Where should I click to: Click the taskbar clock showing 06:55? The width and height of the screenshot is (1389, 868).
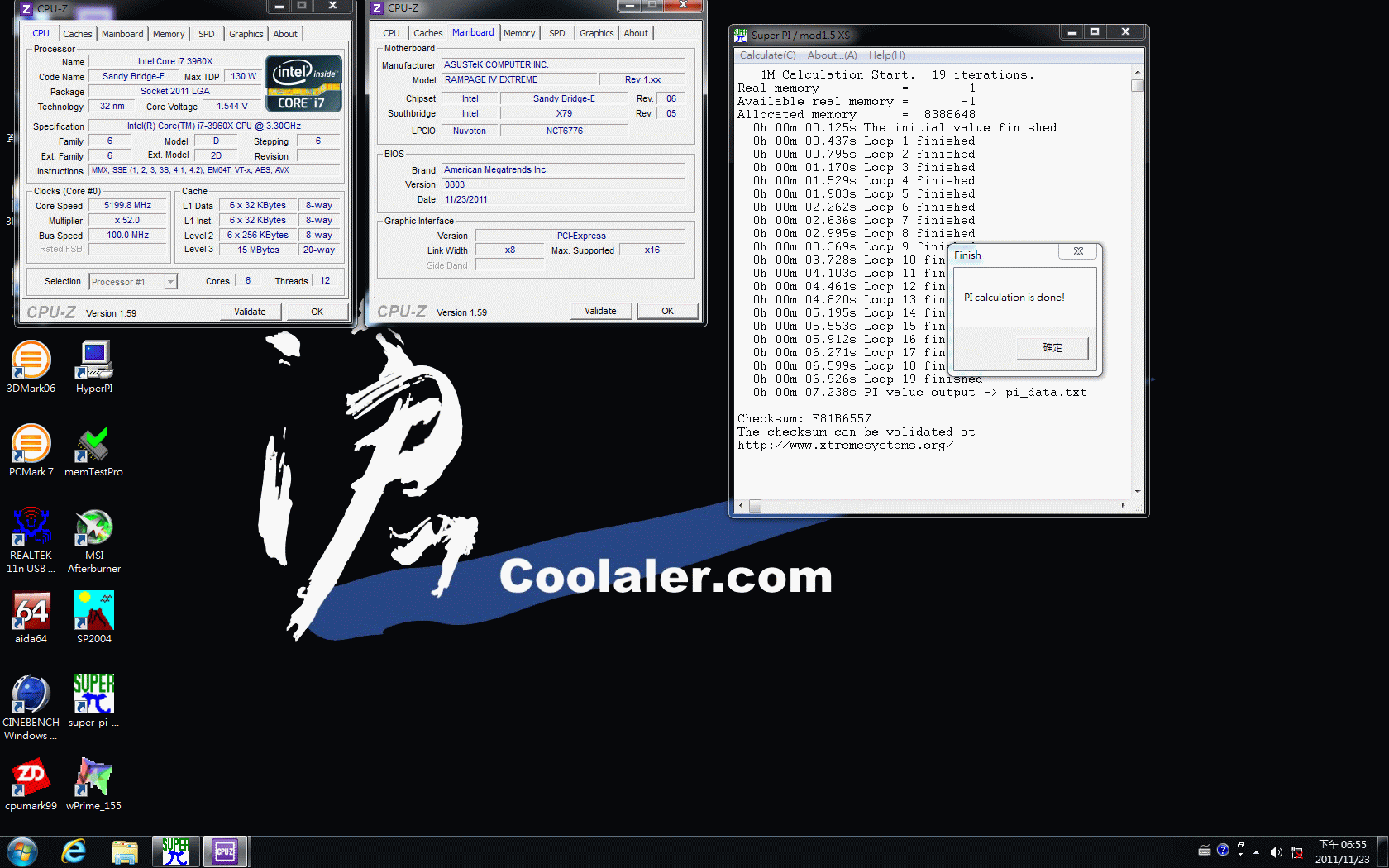[x=1343, y=852]
